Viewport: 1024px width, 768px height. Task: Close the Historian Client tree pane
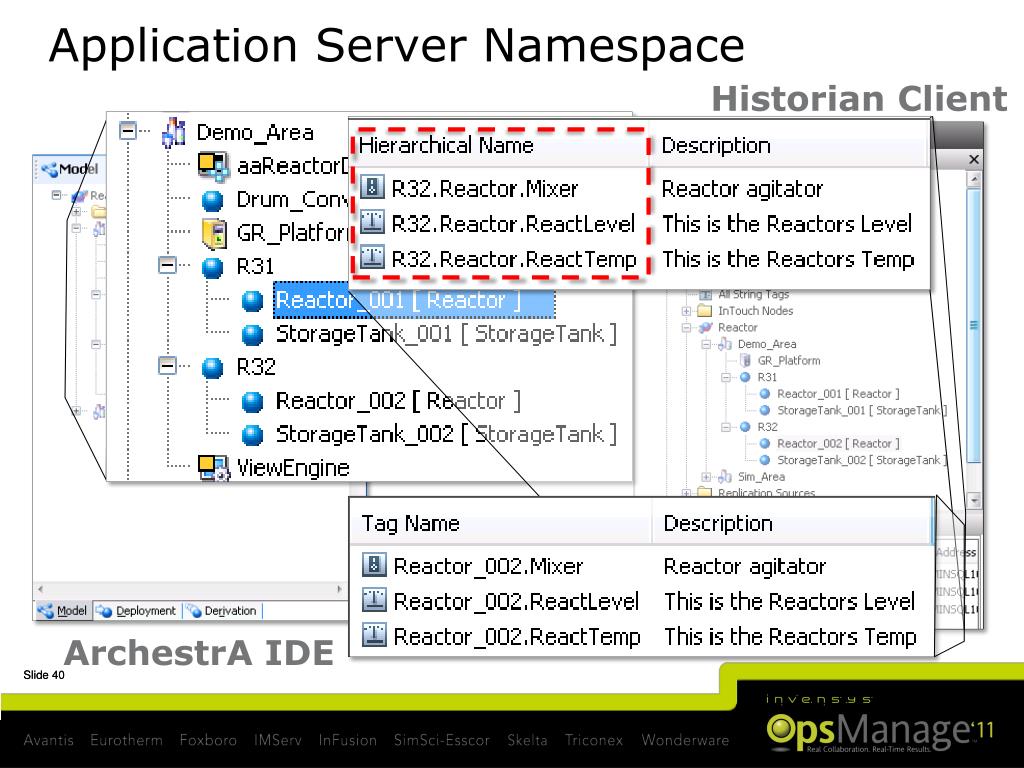(x=974, y=159)
